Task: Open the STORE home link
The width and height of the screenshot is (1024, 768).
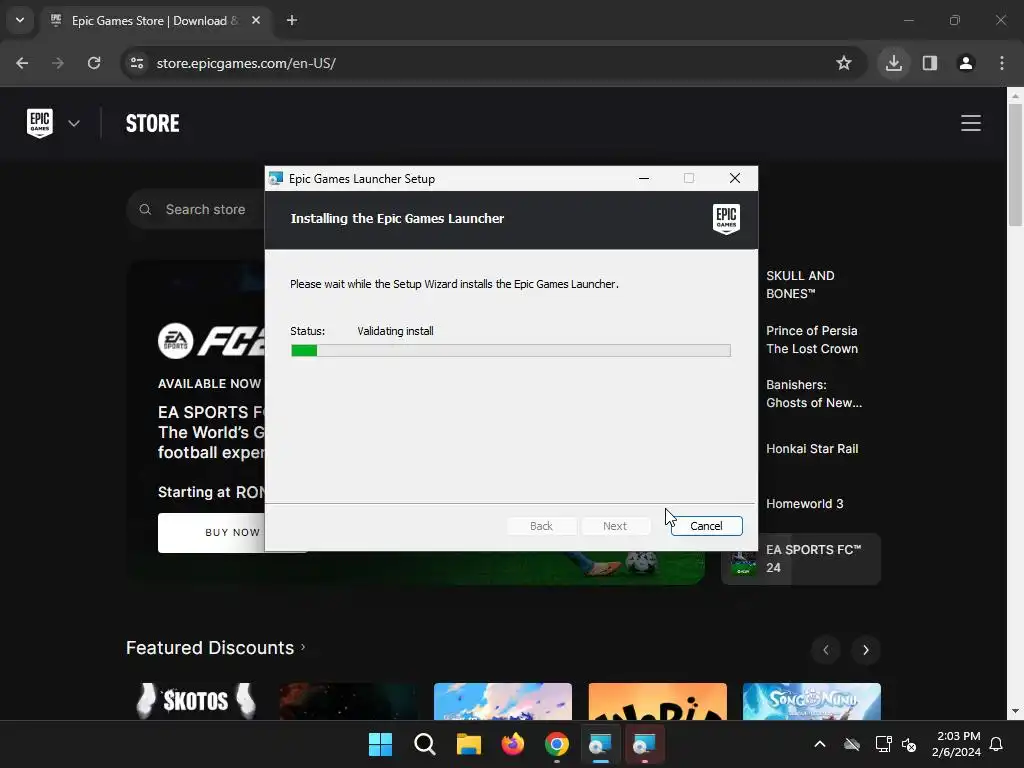Action: (x=152, y=123)
